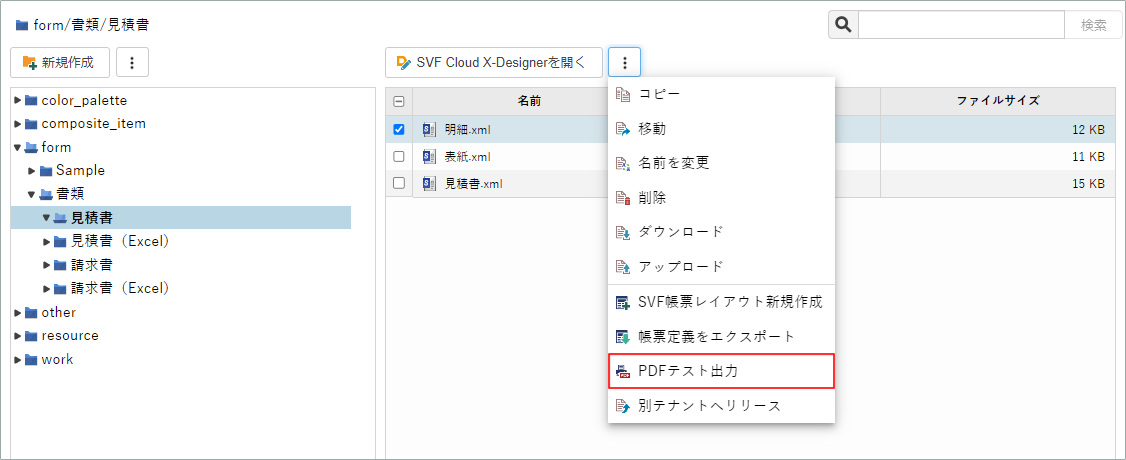The width and height of the screenshot is (1126, 460).
Task: Click the PDFテスト出力 printer icon
Action: 623,372
